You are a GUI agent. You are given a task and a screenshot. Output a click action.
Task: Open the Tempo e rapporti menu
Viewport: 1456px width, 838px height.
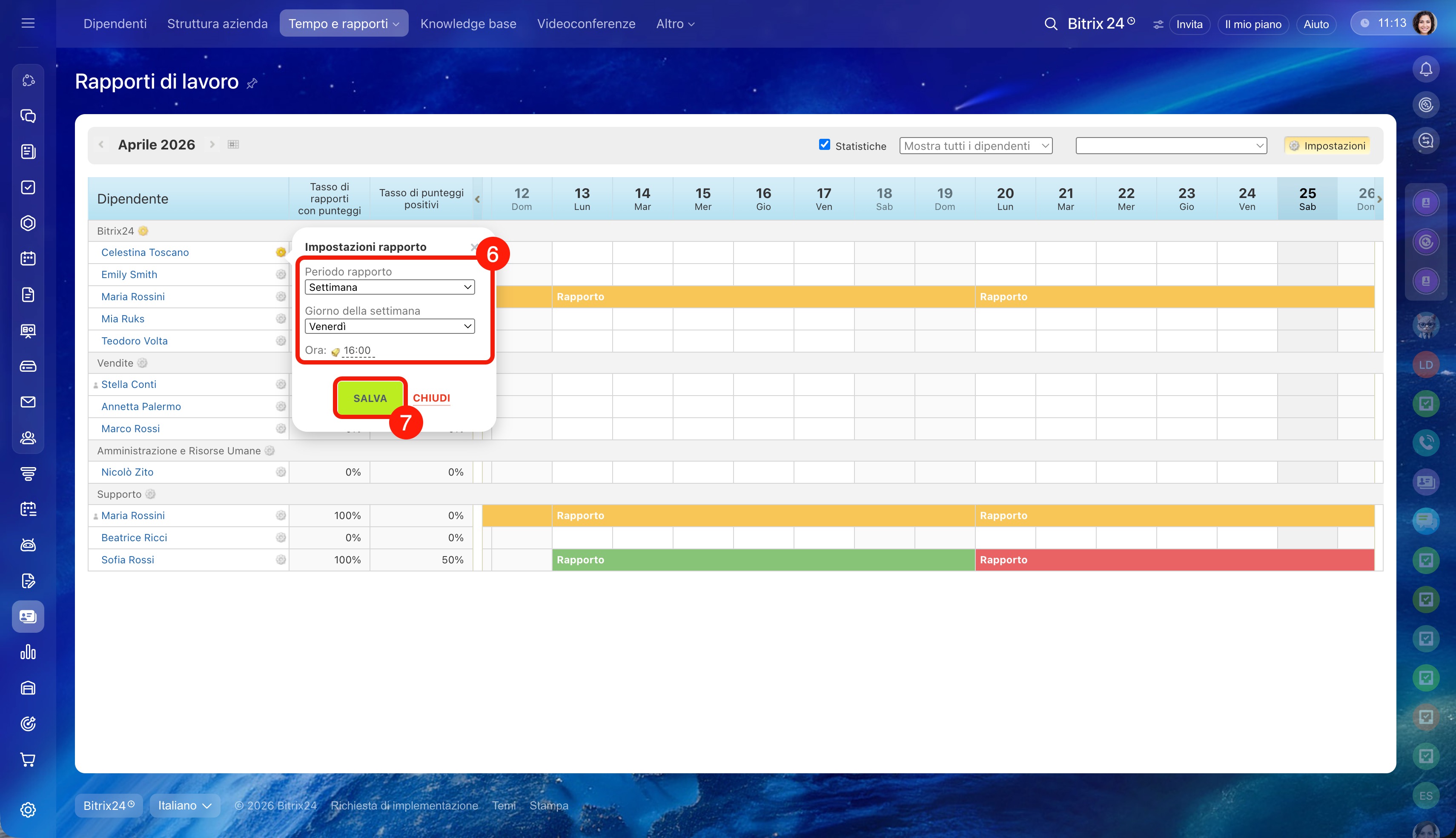(x=344, y=23)
